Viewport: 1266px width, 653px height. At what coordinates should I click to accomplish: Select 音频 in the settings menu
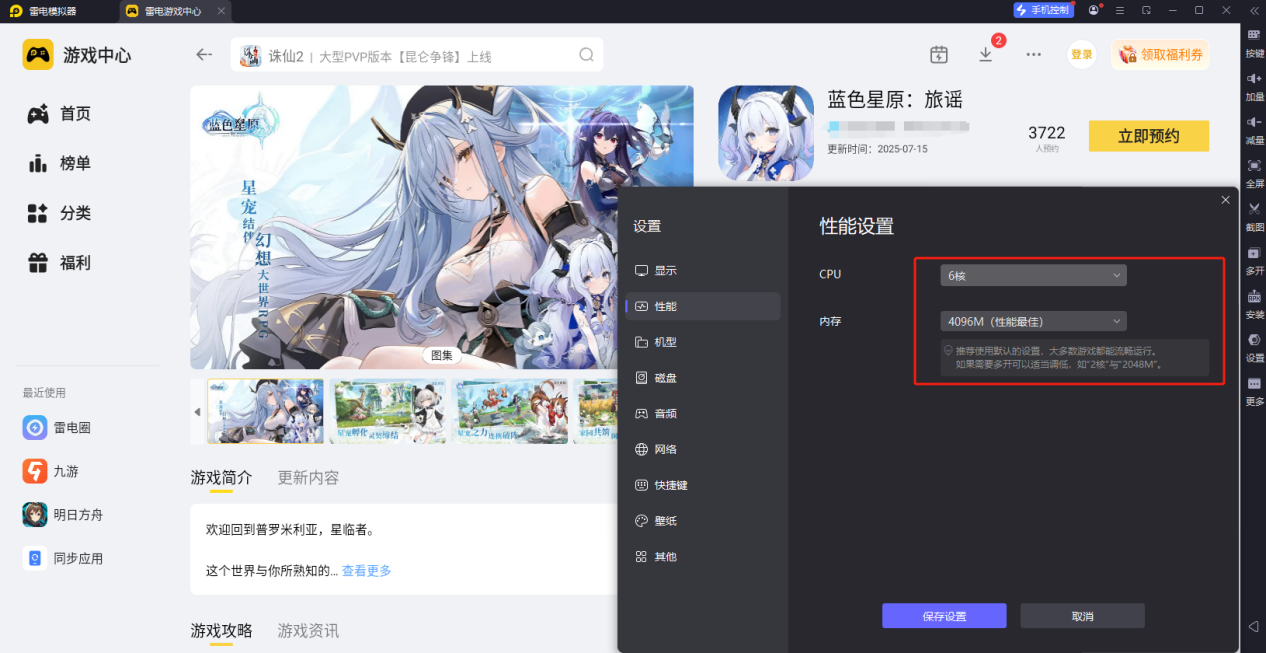pos(703,413)
